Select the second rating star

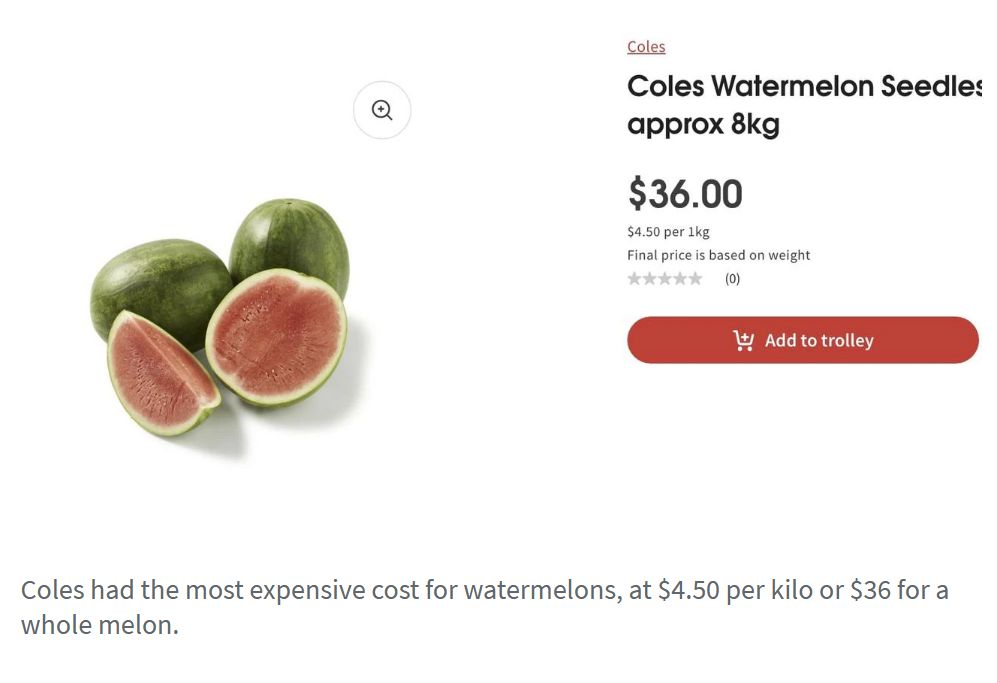pos(649,279)
